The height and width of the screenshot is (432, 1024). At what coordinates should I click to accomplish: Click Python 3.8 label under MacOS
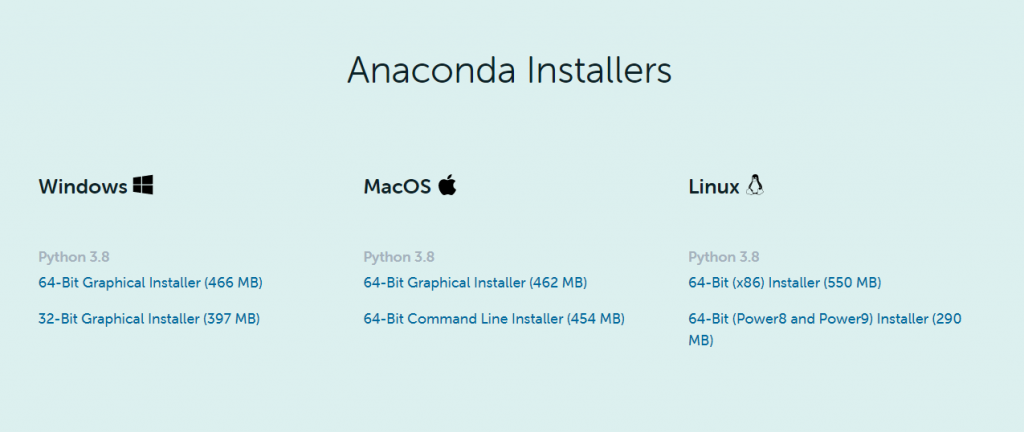tap(399, 257)
